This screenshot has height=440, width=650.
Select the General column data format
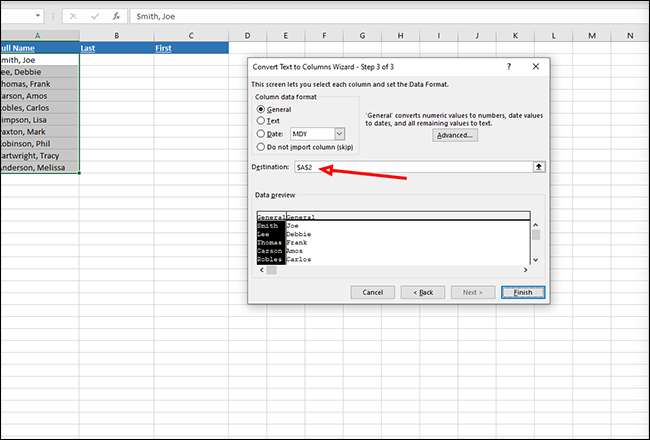coord(262,108)
